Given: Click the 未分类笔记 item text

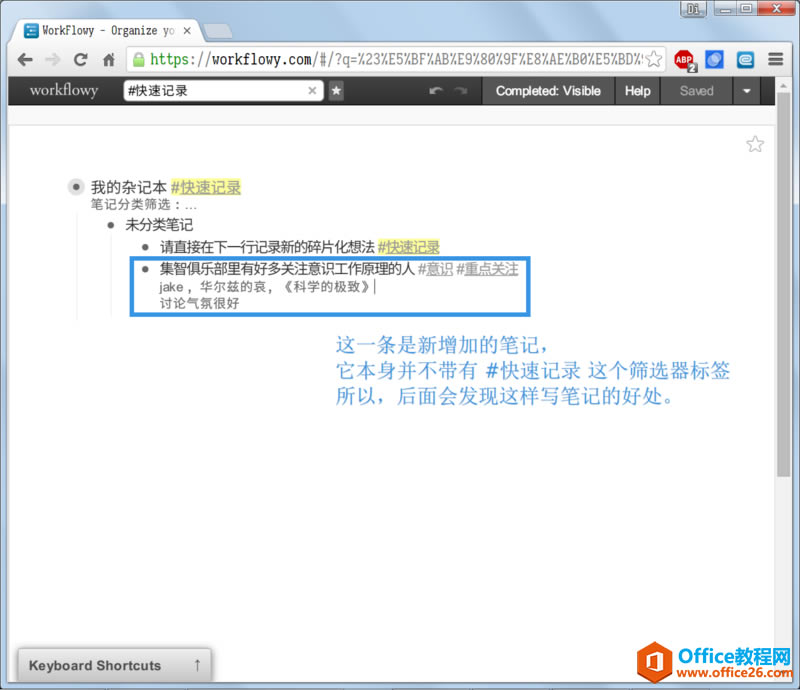Looking at the screenshot, I should [x=159, y=225].
